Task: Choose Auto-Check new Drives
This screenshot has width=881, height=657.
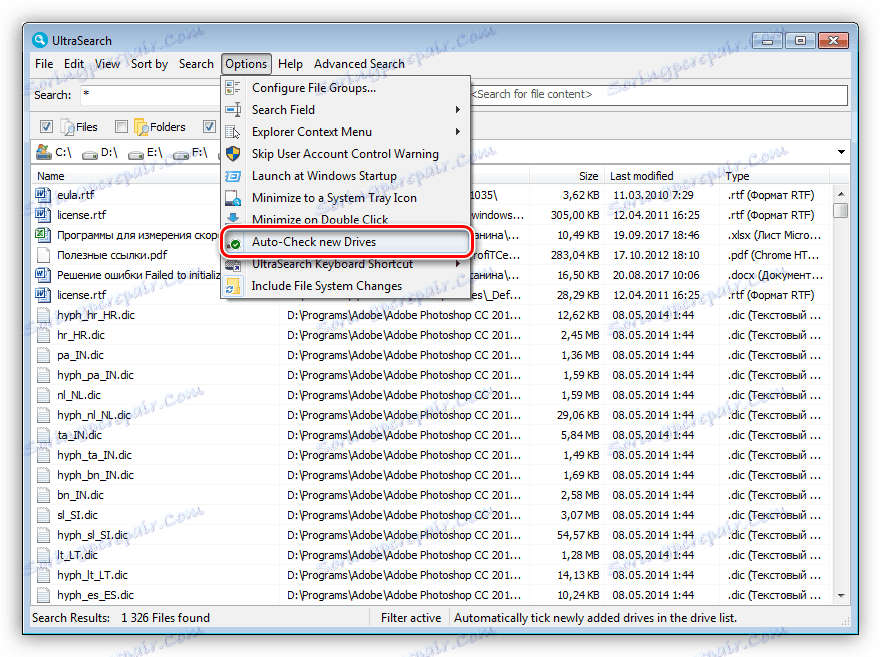Action: [x=346, y=242]
